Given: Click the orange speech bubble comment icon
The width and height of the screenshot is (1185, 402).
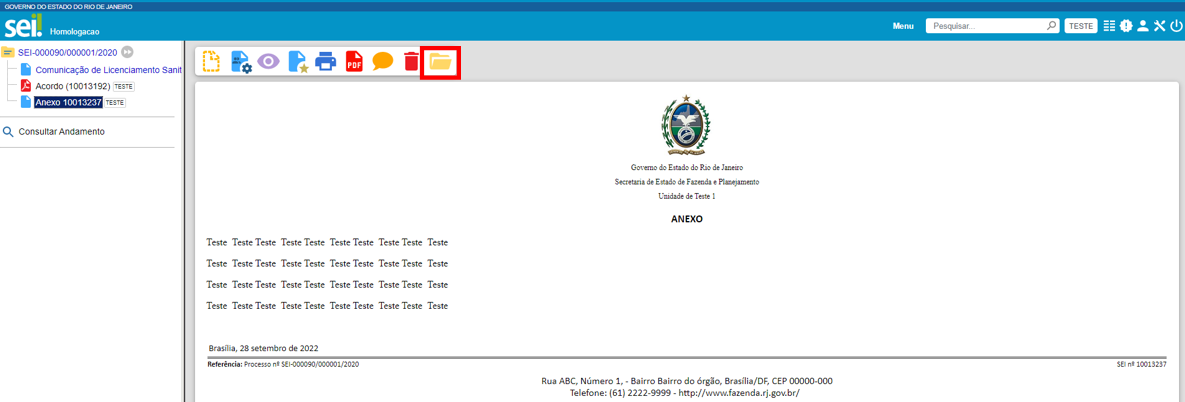Looking at the screenshot, I should coord(382,62).
